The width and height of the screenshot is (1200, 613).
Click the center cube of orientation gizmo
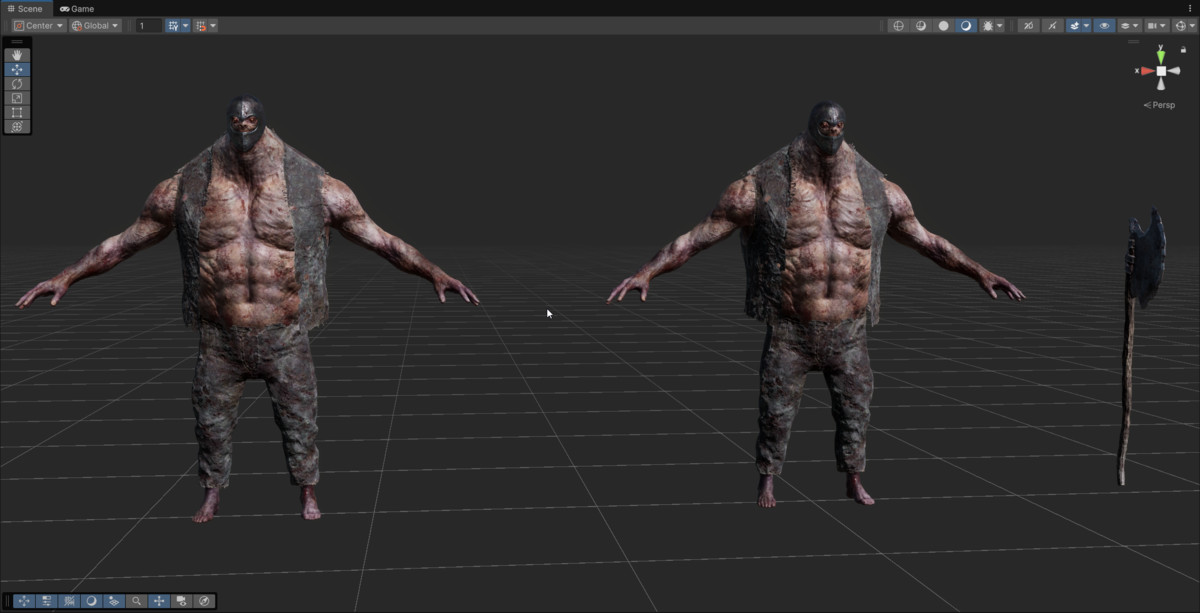(1161, 71)
